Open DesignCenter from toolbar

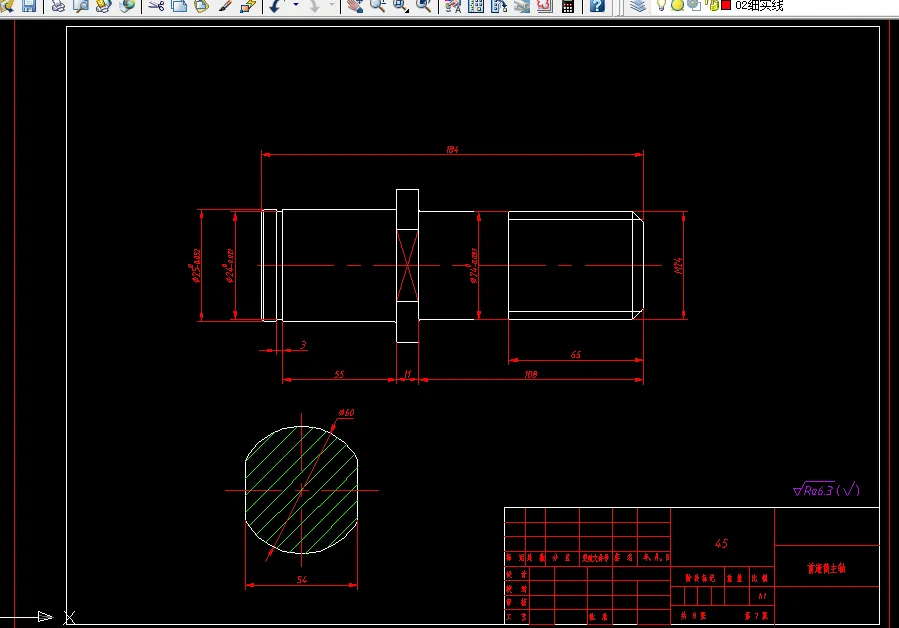pyautogui.click(x=476, y=6)
